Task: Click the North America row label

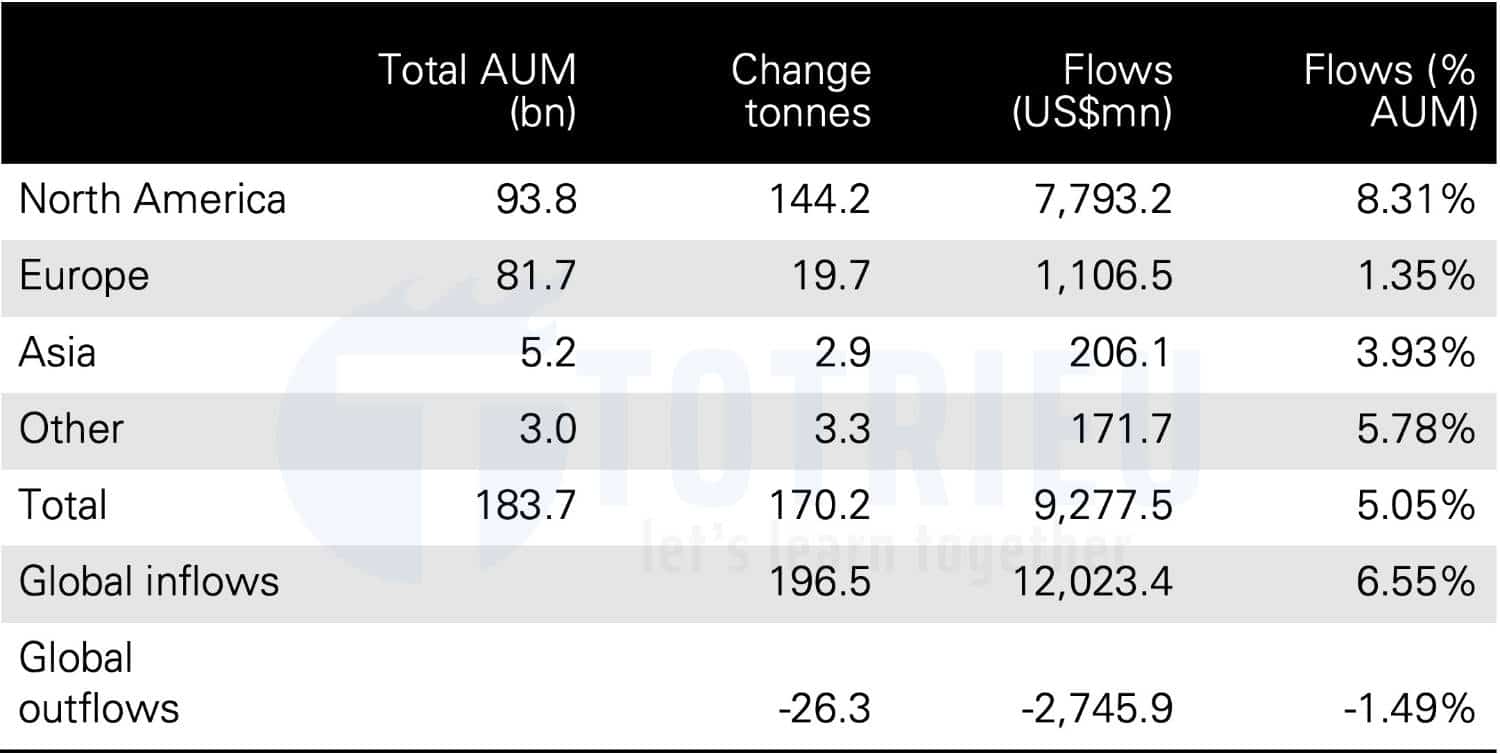Action: tap(152, 199)
